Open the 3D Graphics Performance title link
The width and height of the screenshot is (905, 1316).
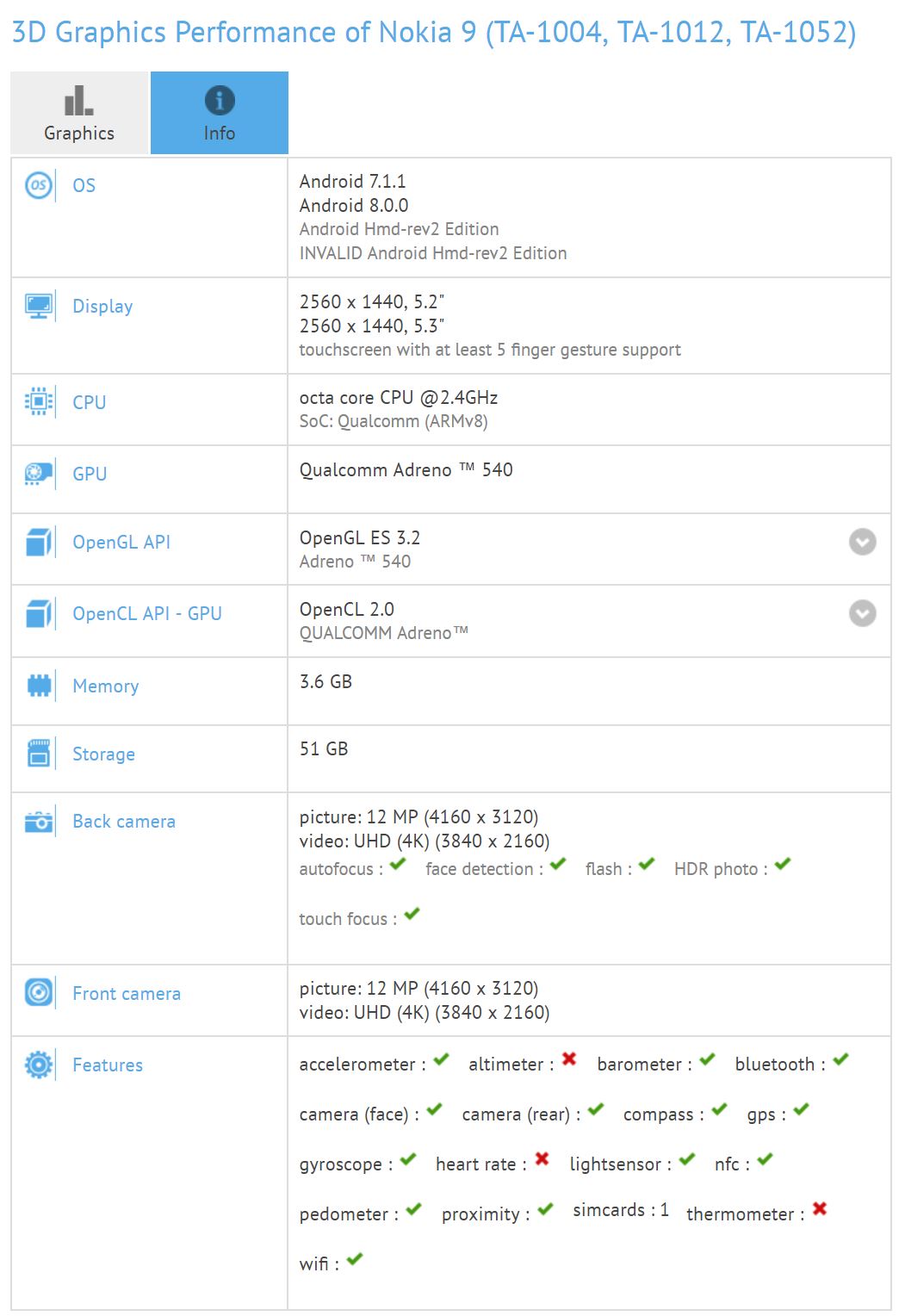coord(434,33)
